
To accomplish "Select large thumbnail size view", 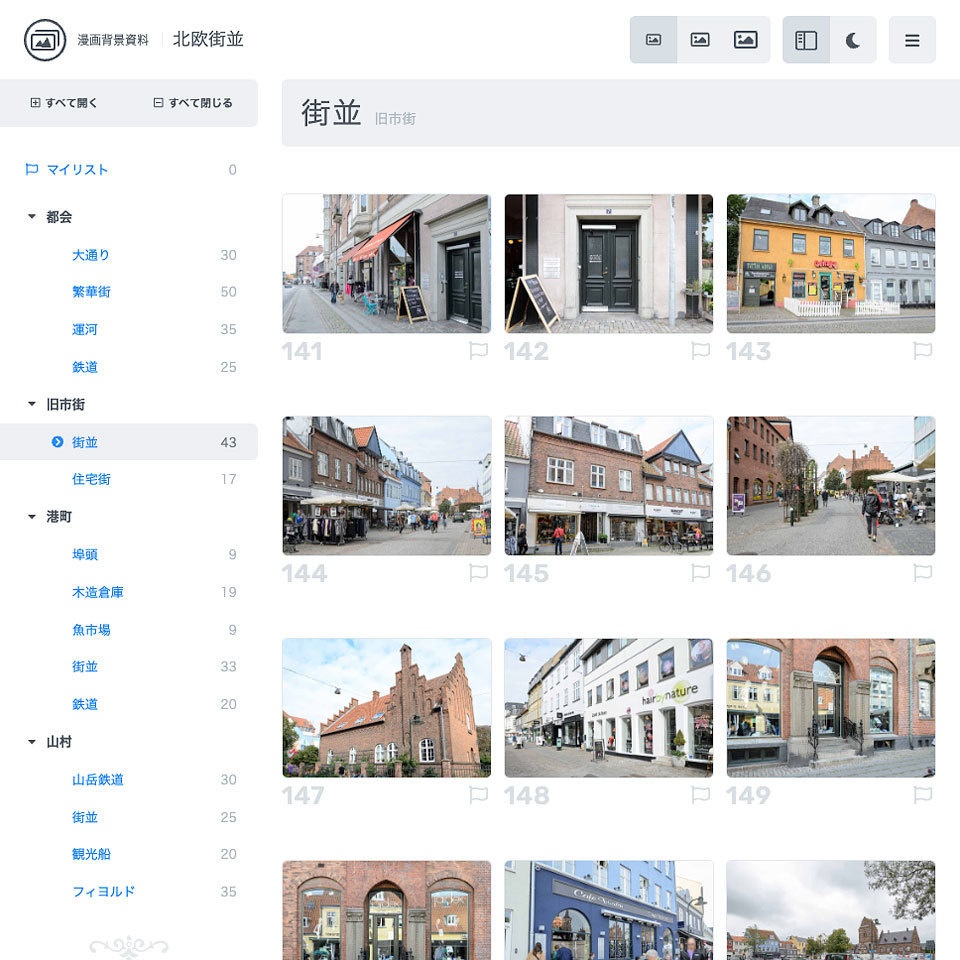I will [746, 40].
